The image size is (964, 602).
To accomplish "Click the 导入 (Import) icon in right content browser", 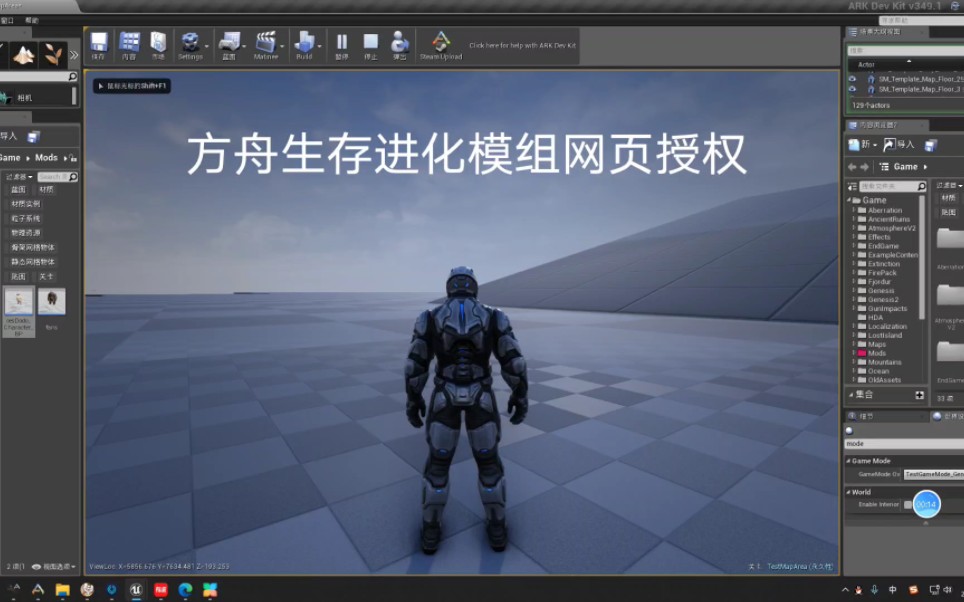I will [889, 145].
